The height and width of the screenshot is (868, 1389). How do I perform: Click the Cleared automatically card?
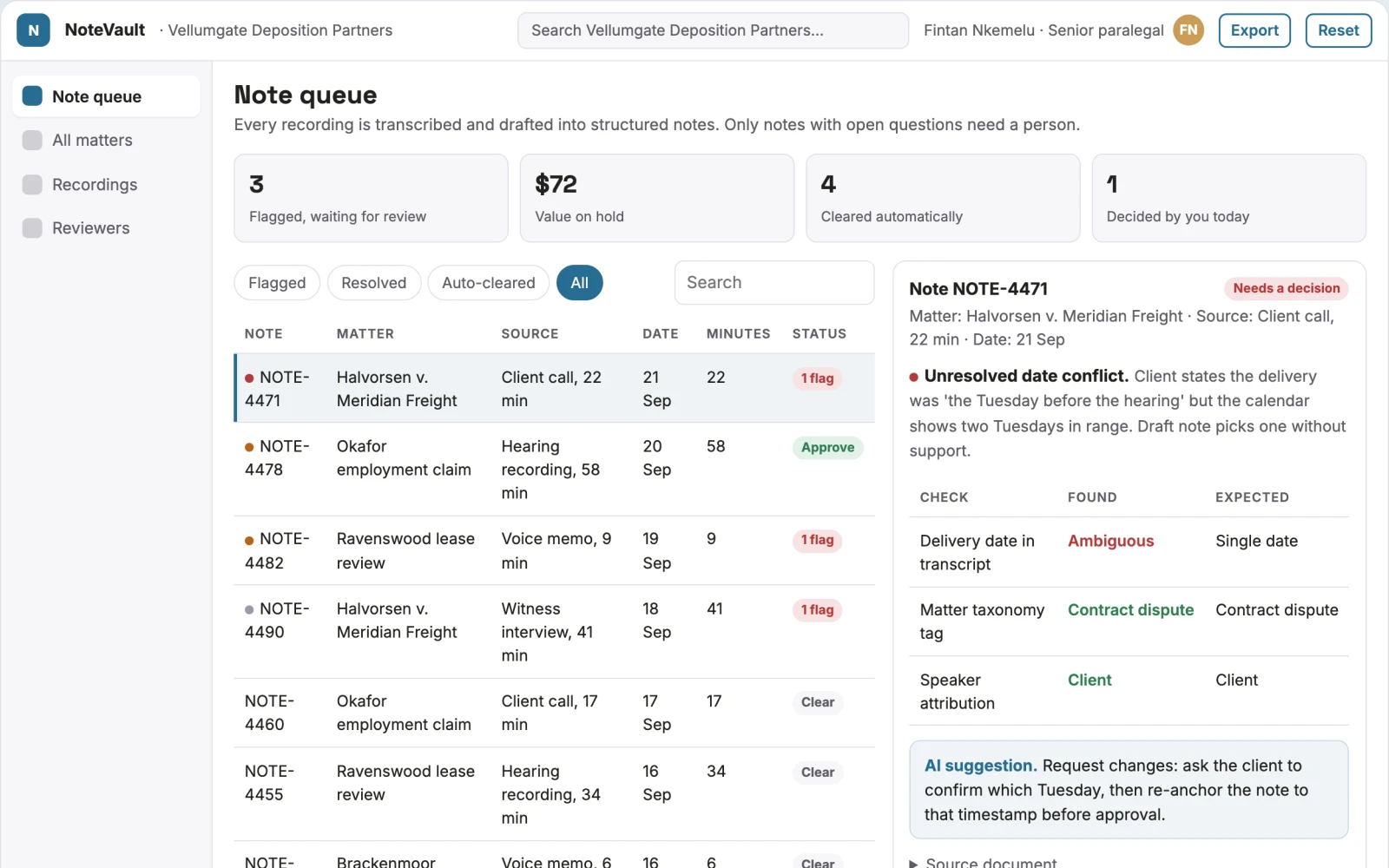(x=943, y=198)
